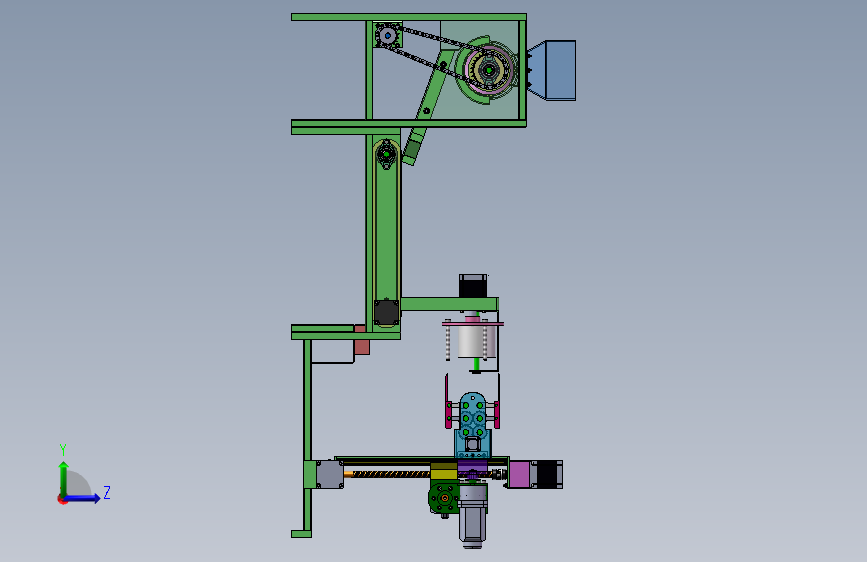Select the yellow slider block on the rail

tap(443, 471)
